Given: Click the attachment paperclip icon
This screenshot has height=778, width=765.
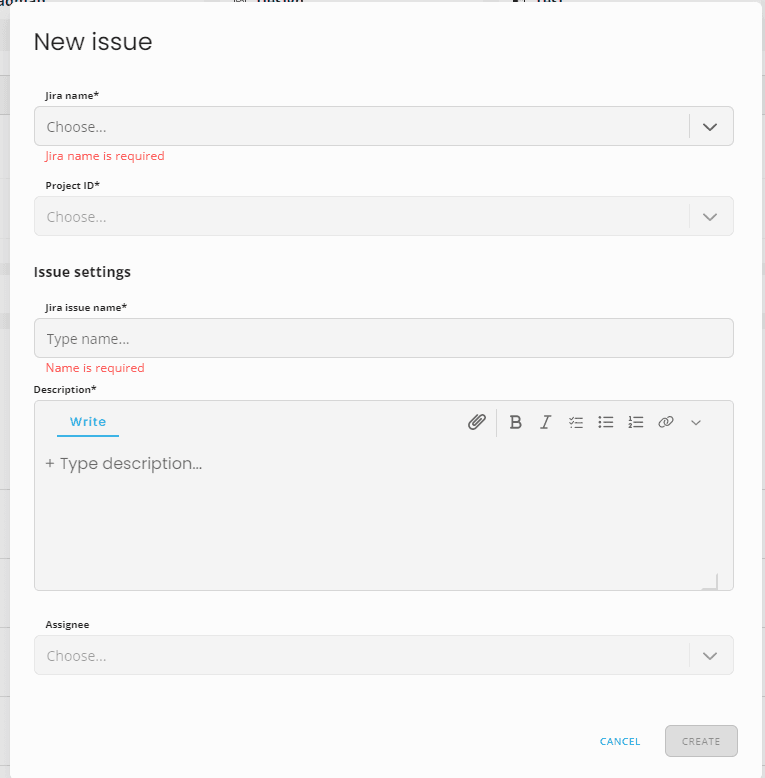Looking at the screenshot, I should click(477, 422).
